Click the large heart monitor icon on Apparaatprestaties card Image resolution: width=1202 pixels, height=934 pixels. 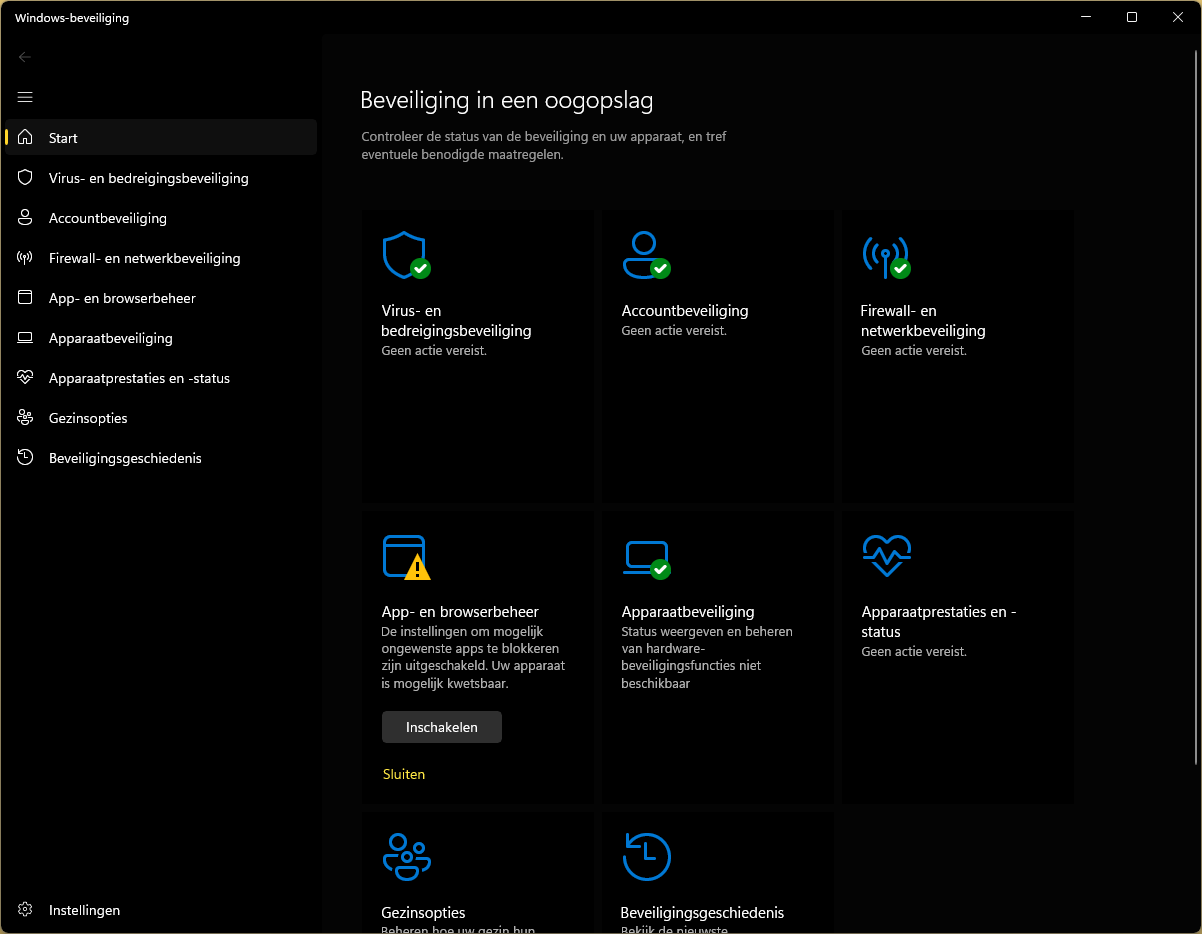[x=887, y=555]
